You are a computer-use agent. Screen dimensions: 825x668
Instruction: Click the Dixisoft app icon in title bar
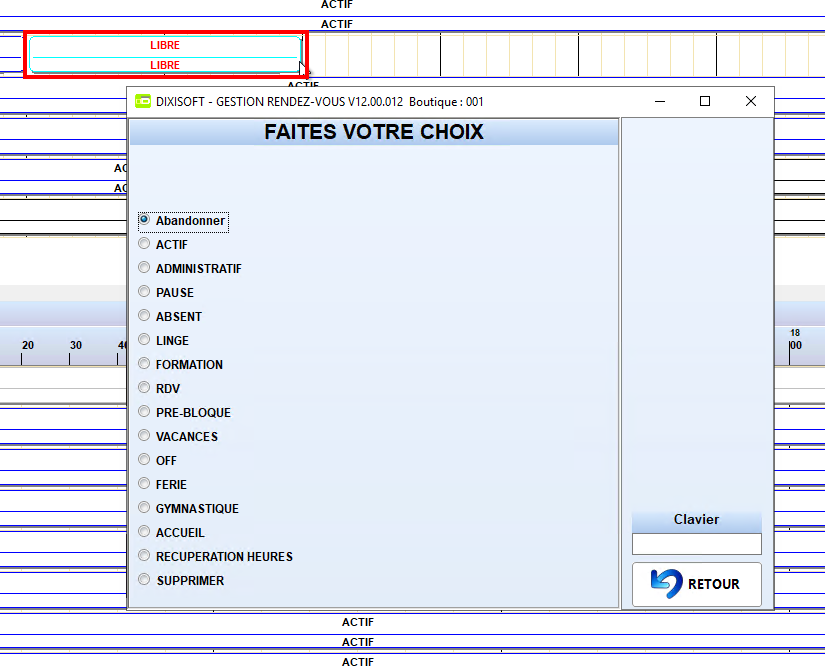(x=143, y=101)
